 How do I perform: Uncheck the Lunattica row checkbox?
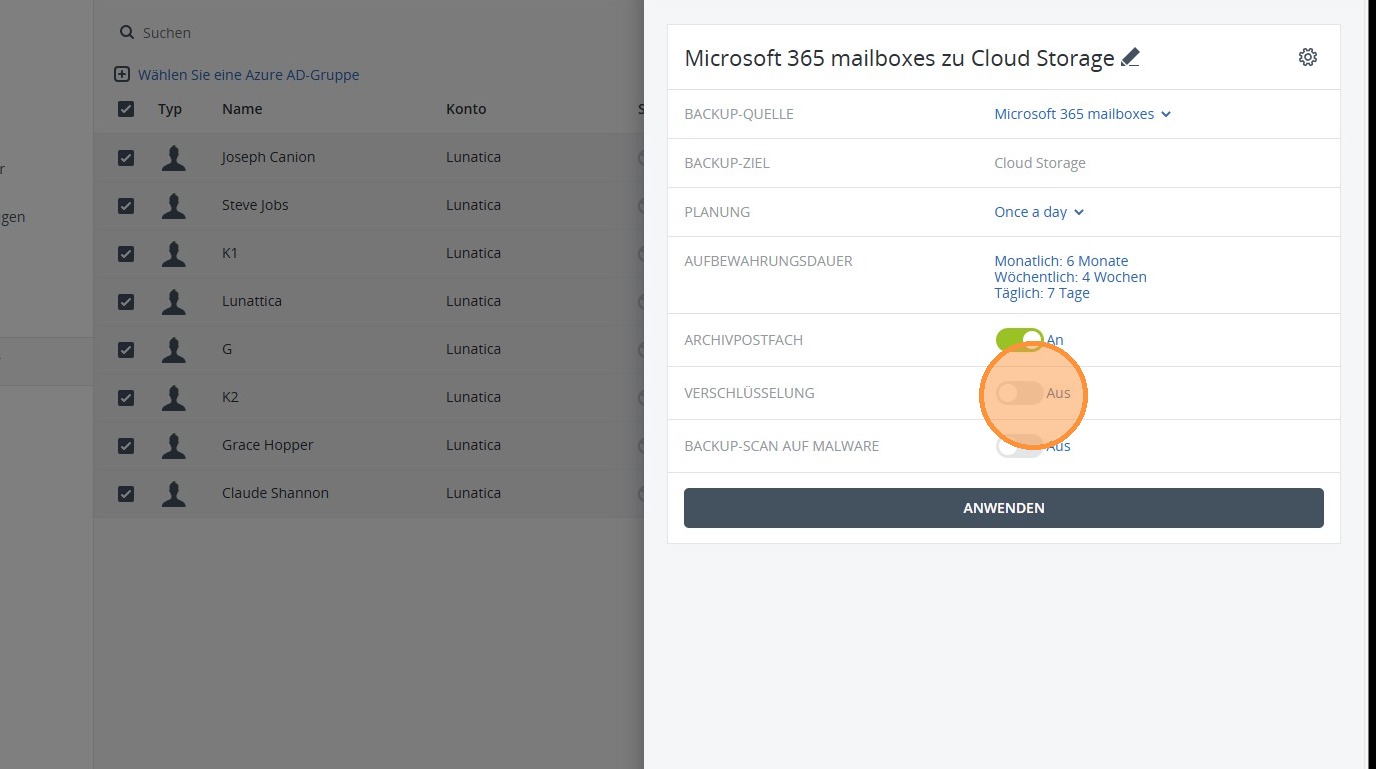[126, 301]
